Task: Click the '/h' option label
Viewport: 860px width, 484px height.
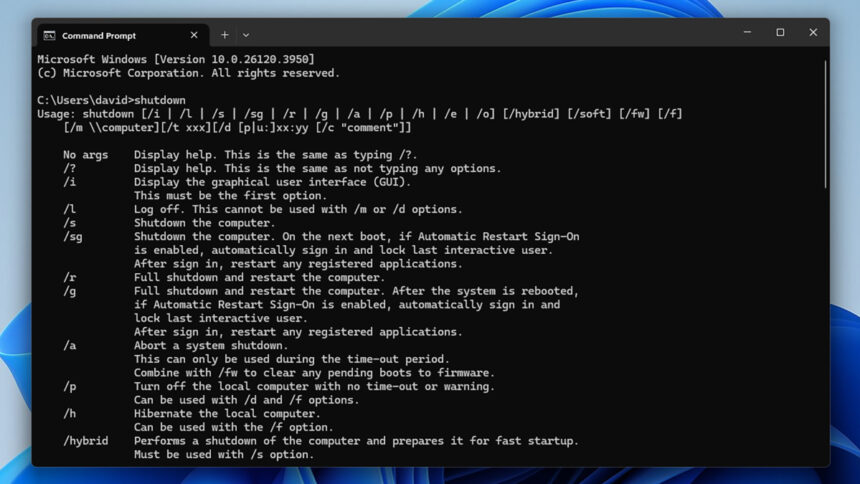Action: pyautogui.click(x=70, y=414)
